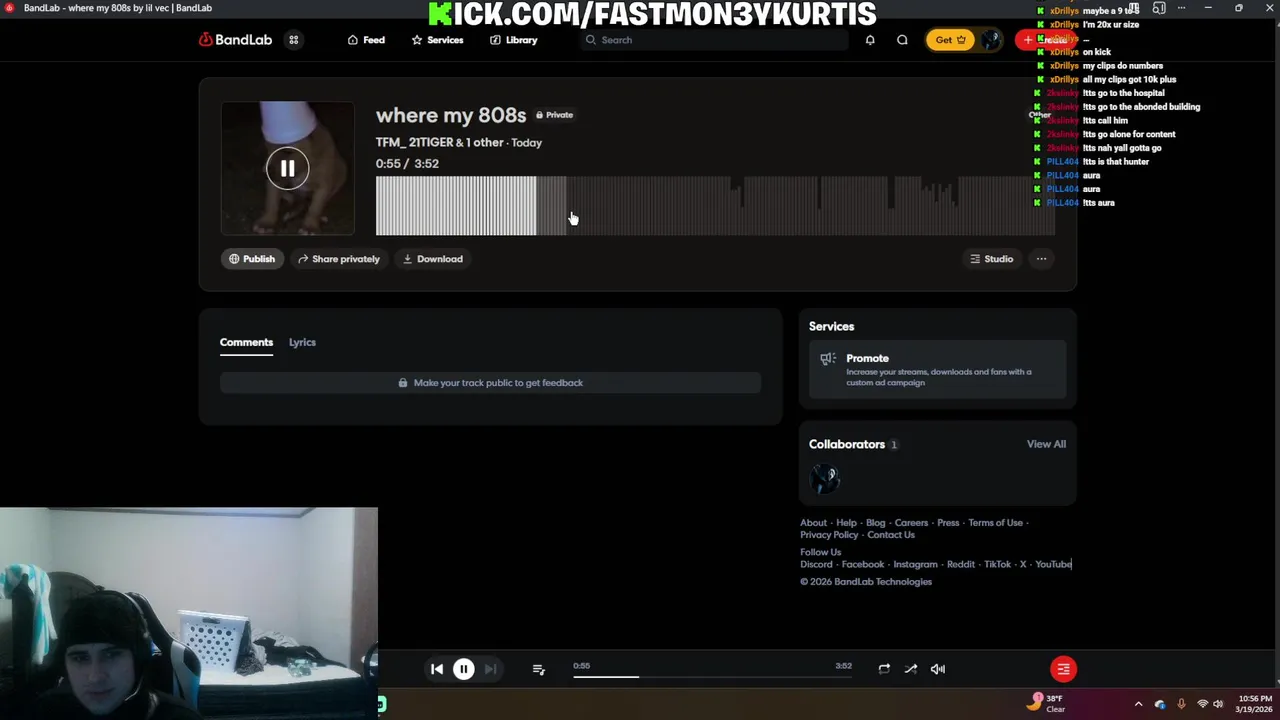Open the Discord follow link
This screenshot has width=1280, height=720.
pyautogui.click(x=816, y=564)
